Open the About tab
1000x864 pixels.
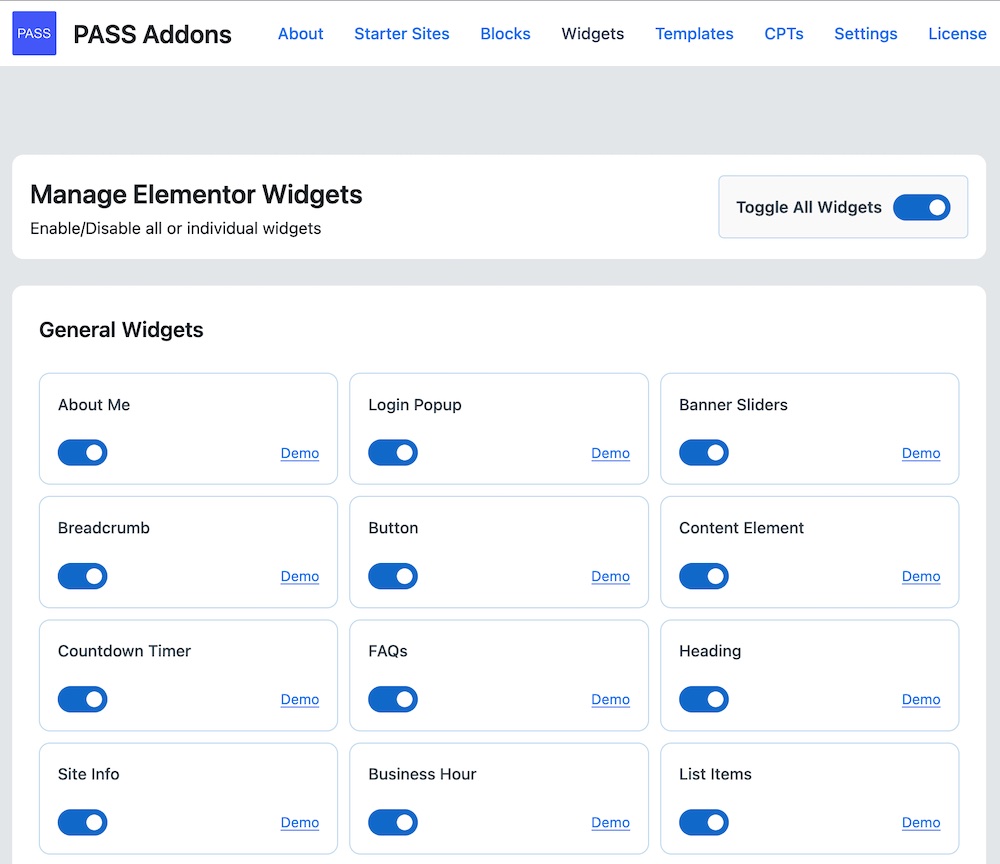[x=300, y=34]
